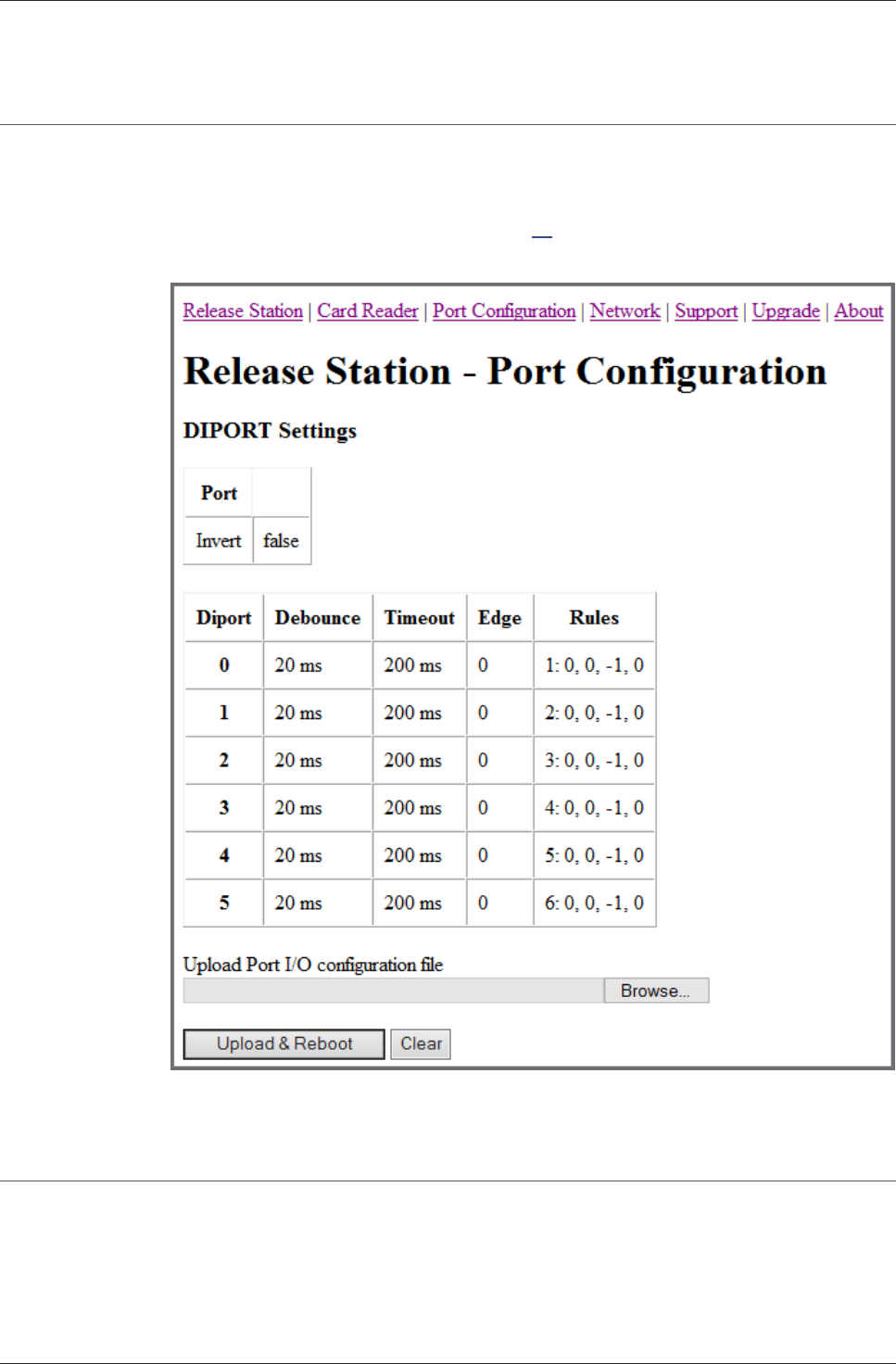The width and height of the screenshot is (896, 1364).
Task: Click the Diport 3 row number
Action: (223, 808)
